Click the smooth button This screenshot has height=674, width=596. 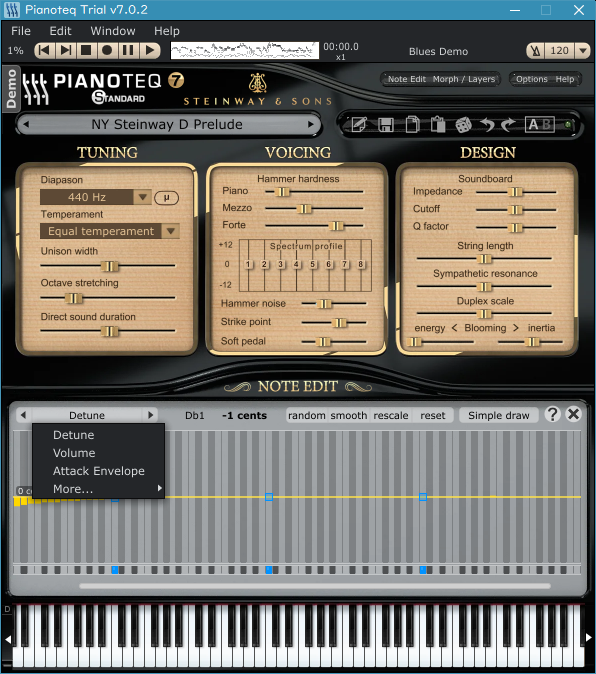(348, 416)
